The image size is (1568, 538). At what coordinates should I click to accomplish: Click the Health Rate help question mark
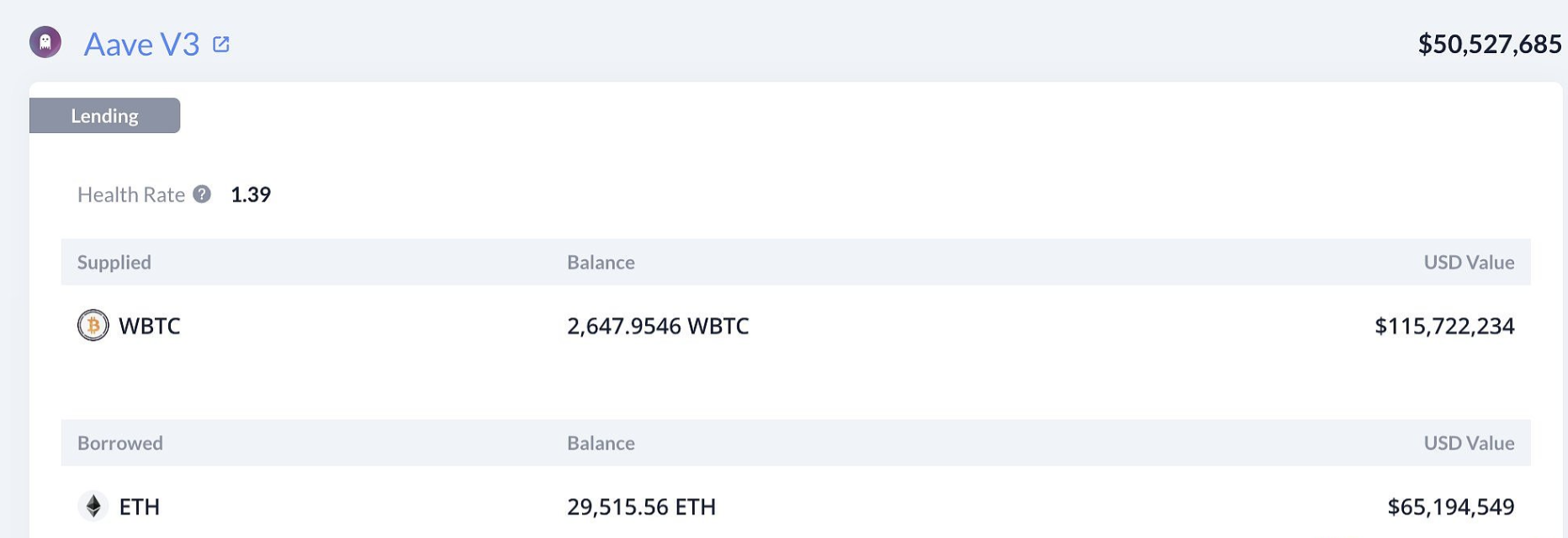(x=202, y=194)
